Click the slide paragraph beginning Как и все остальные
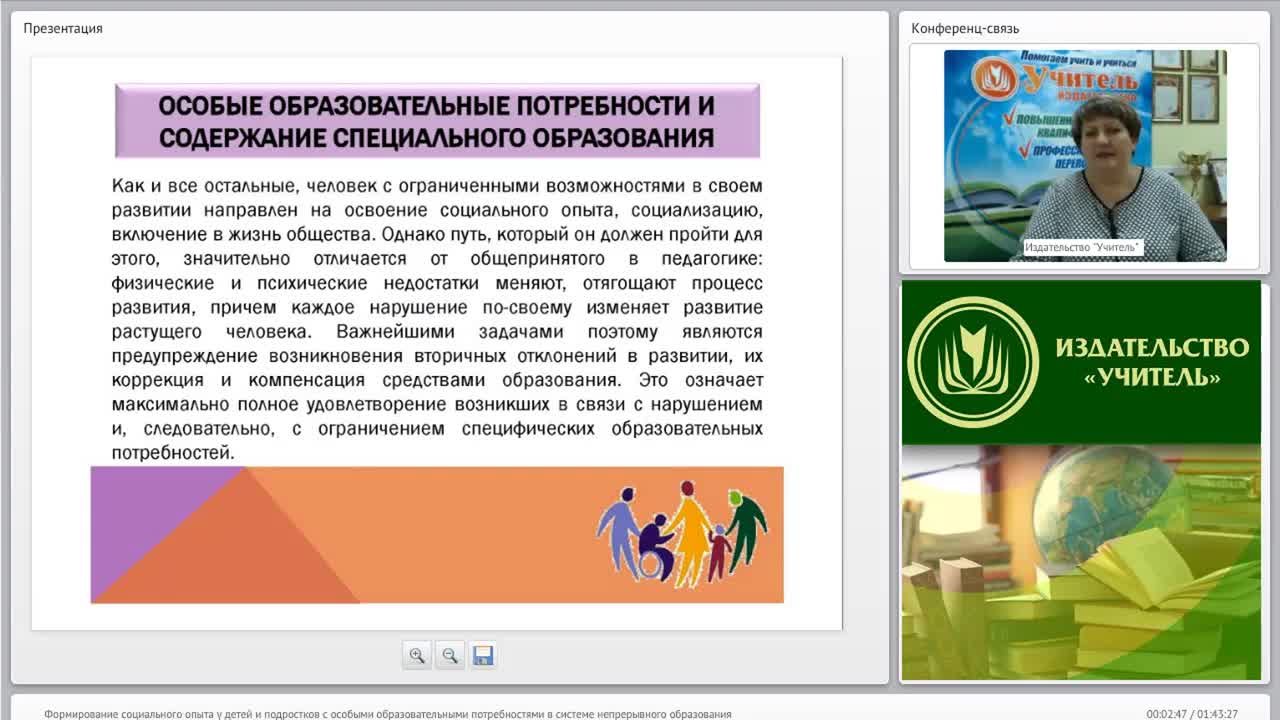The width and height of the screenshot is (1280, 720). (x=437, y=319)
